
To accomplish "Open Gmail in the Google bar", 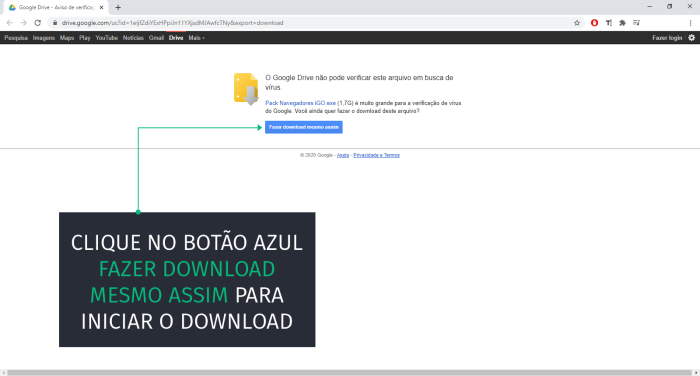I will pos(156,38).
